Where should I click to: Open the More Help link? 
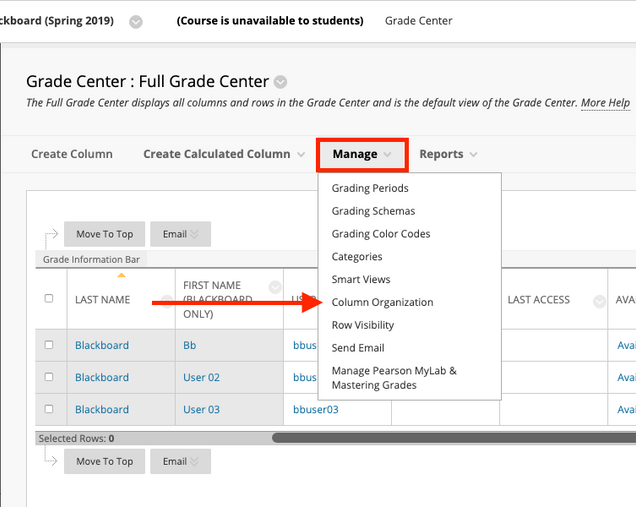(x=605, y=103)
